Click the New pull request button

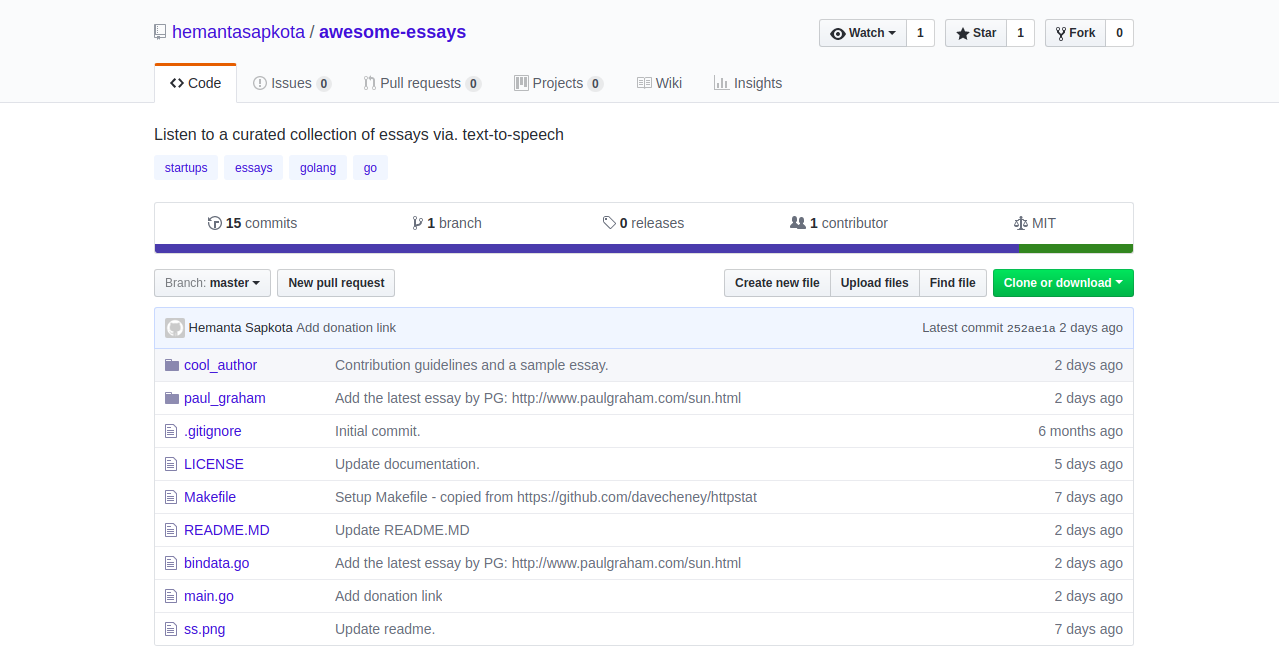tap(336, 283)
